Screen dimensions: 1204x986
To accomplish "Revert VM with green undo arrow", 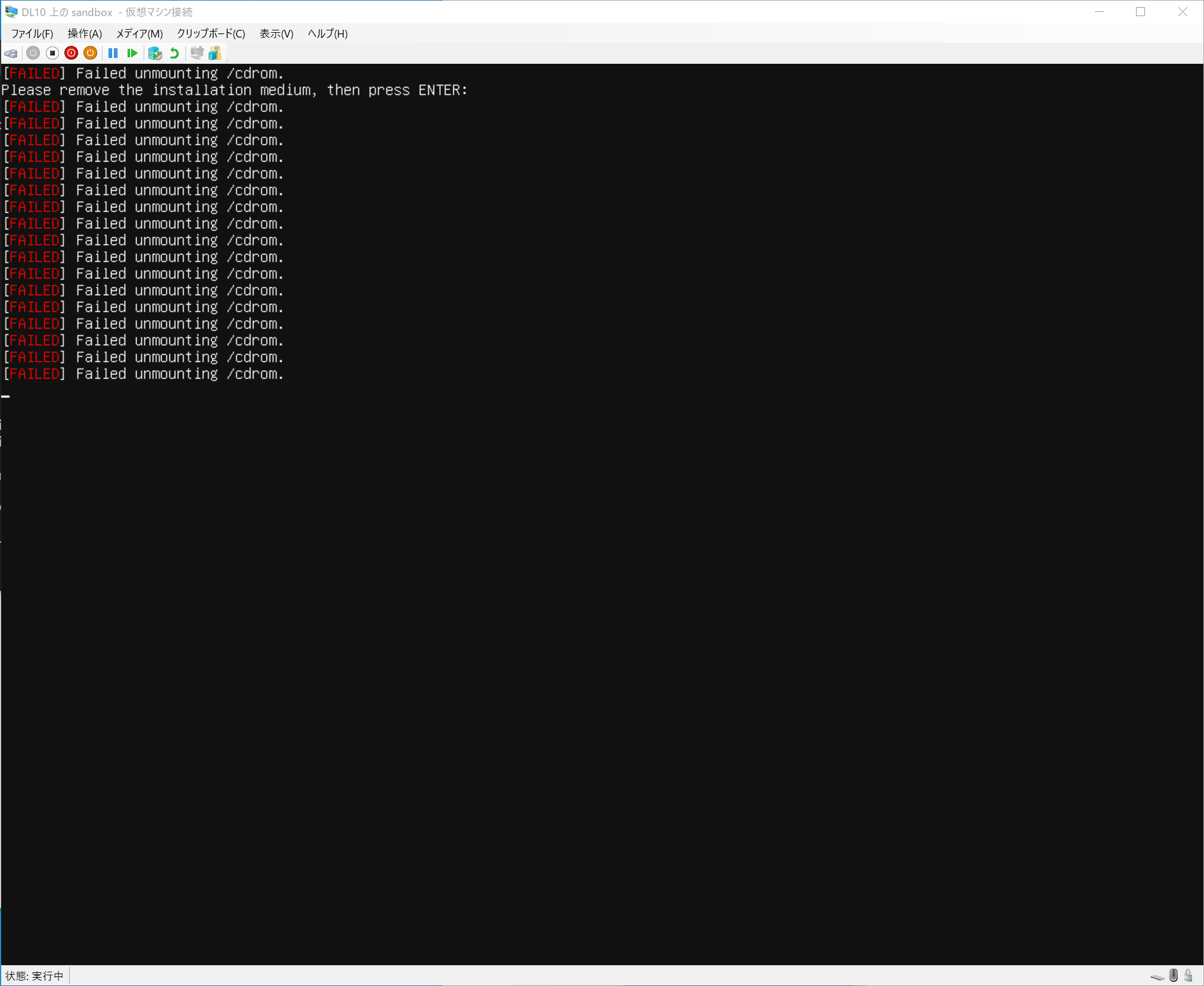I will coord(175,54).
